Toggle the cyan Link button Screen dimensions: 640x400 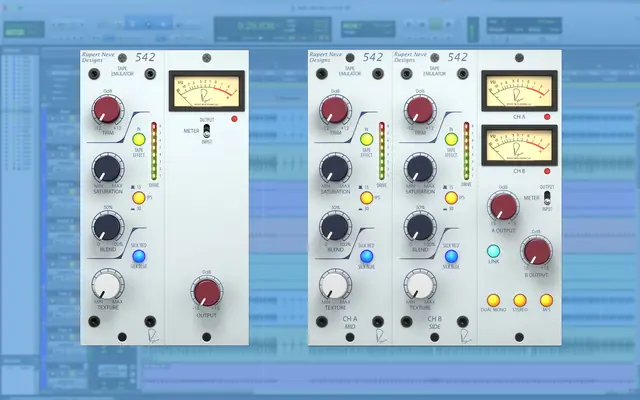(x=493, y=251)
